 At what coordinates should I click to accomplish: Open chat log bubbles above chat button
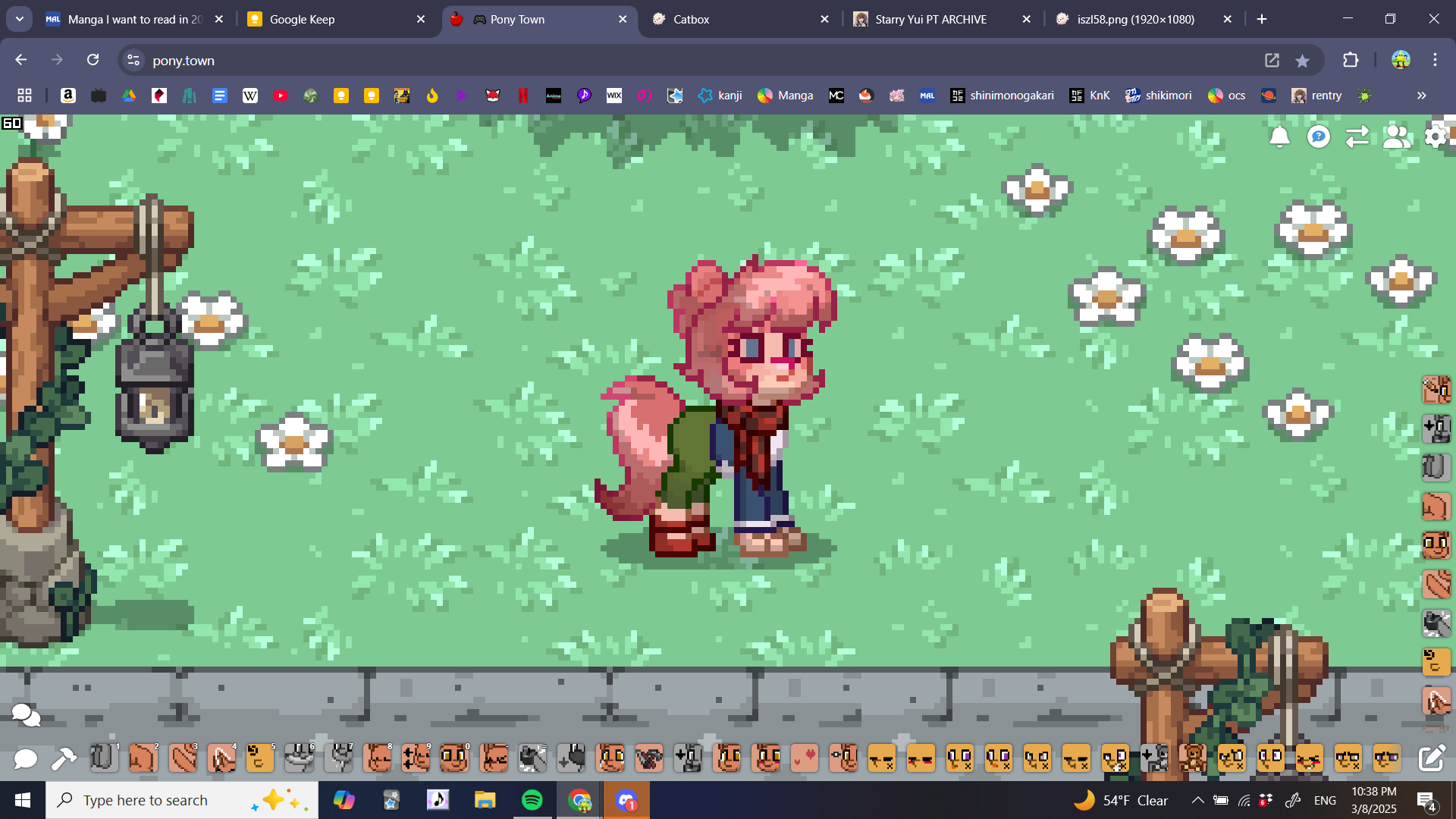point(26,714)
